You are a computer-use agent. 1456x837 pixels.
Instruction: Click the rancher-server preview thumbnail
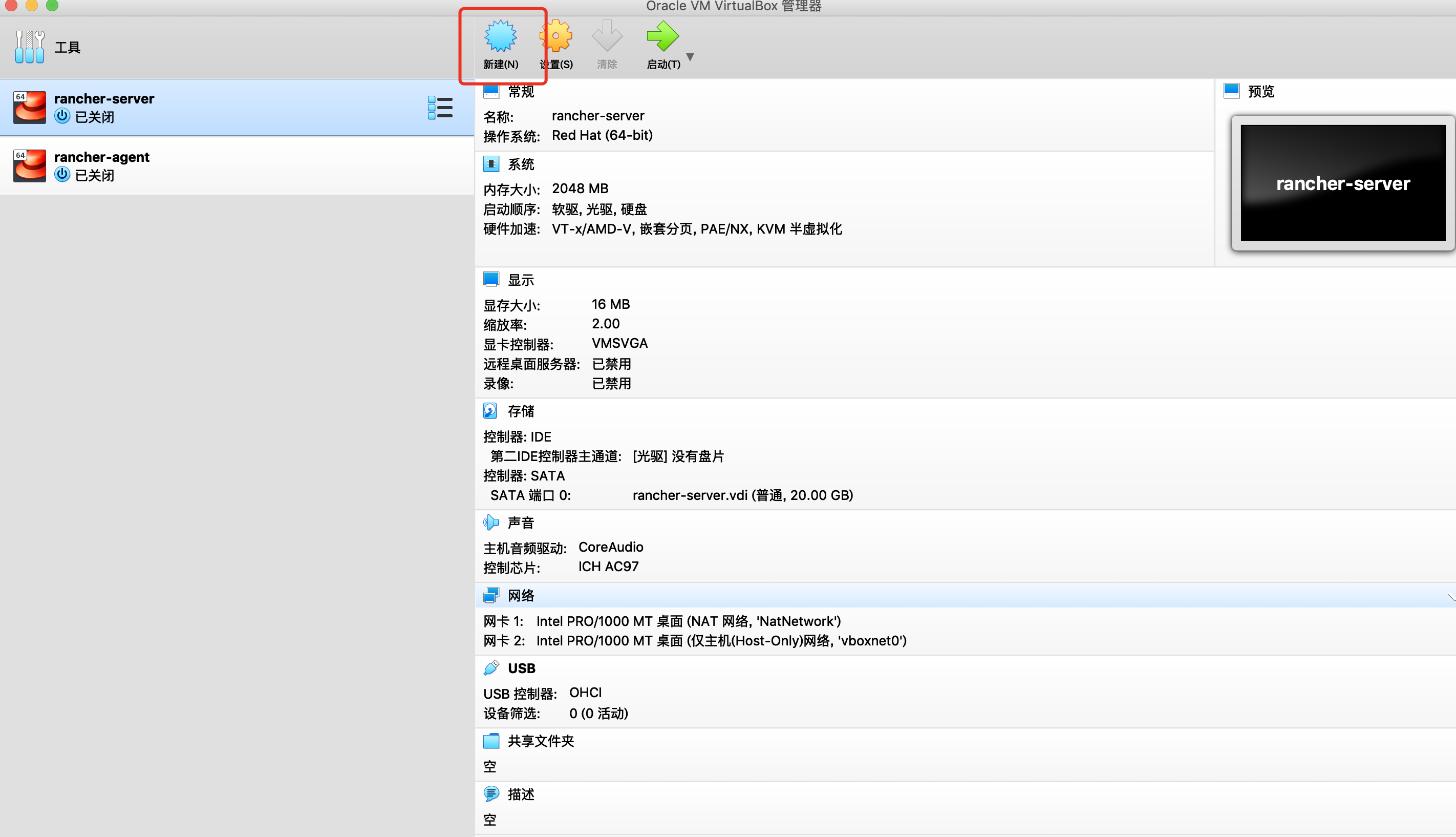pos(1342,183)
